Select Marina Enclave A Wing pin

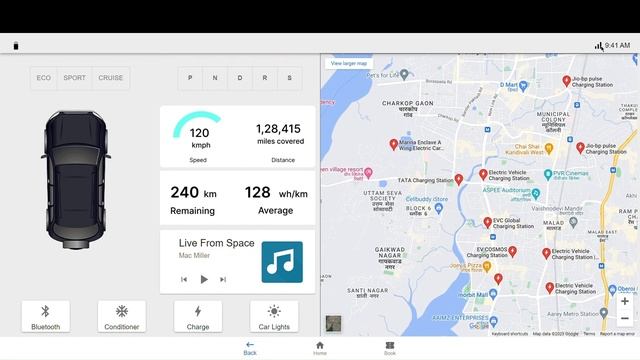393,144
